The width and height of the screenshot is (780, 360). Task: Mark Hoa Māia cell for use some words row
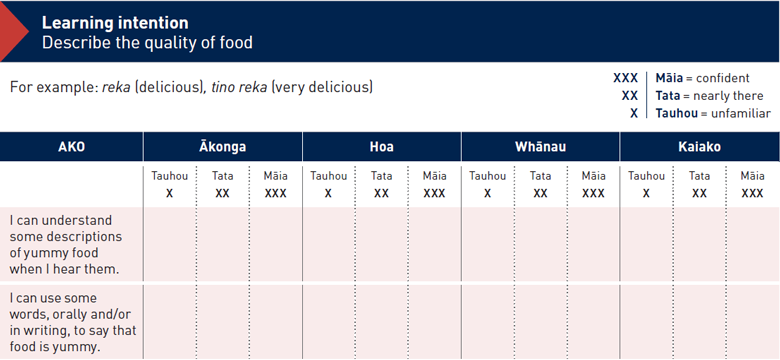pyautogui.click(x=434, y=322)
